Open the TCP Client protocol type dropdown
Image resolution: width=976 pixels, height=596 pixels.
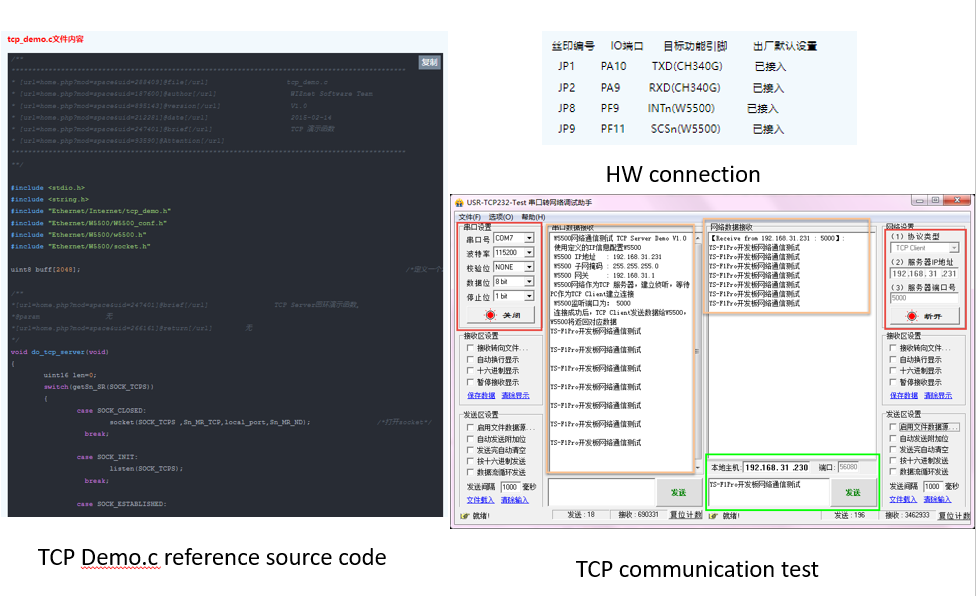point(954,248)
